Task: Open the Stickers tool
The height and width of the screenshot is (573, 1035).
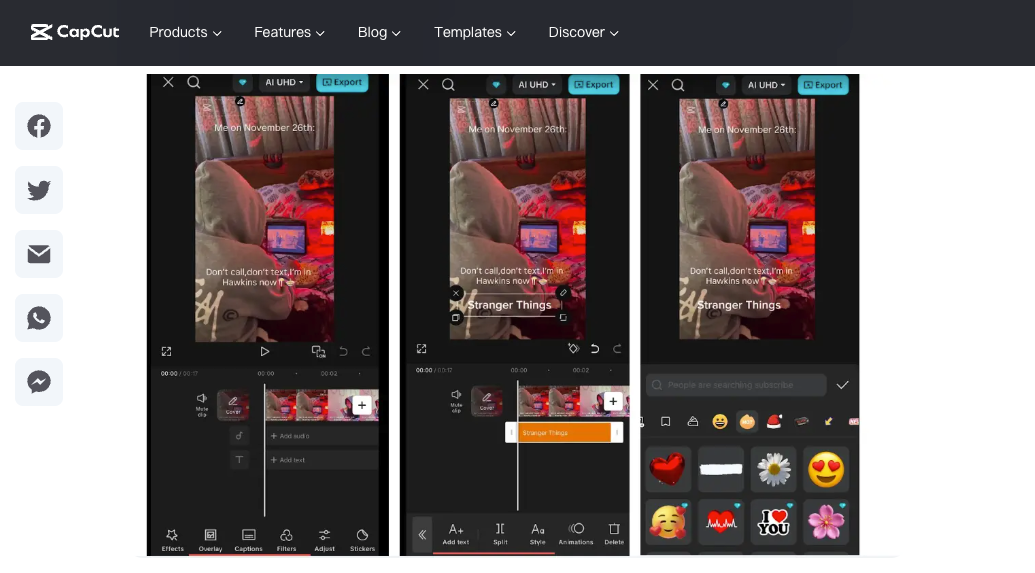Action: pyautogui.click(x=362, y=539)
